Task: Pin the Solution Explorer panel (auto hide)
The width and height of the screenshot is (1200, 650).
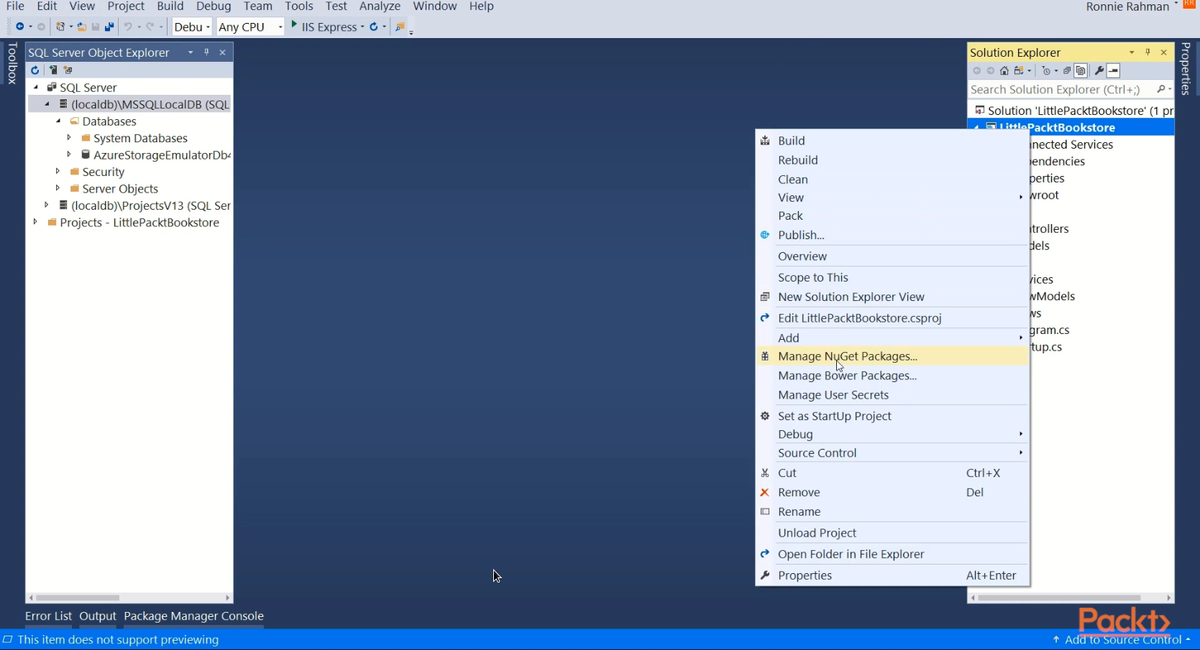Action: [x=1148, y=52]
